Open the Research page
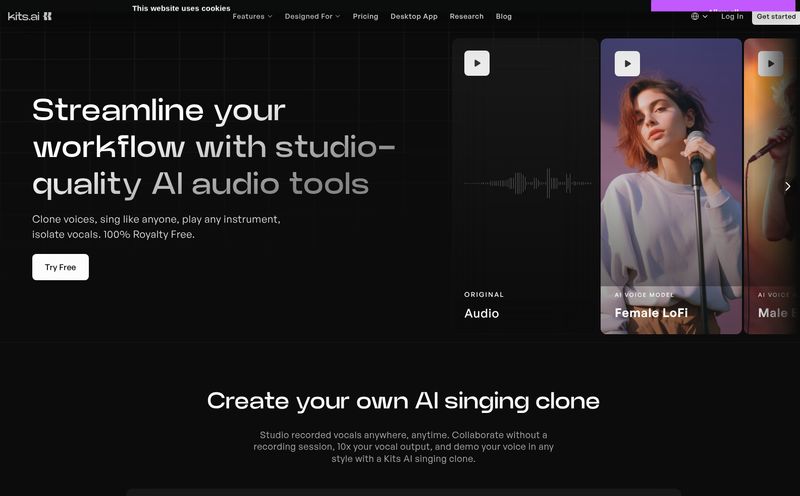Viewport: 800px width, 496px height. [466, 16]
